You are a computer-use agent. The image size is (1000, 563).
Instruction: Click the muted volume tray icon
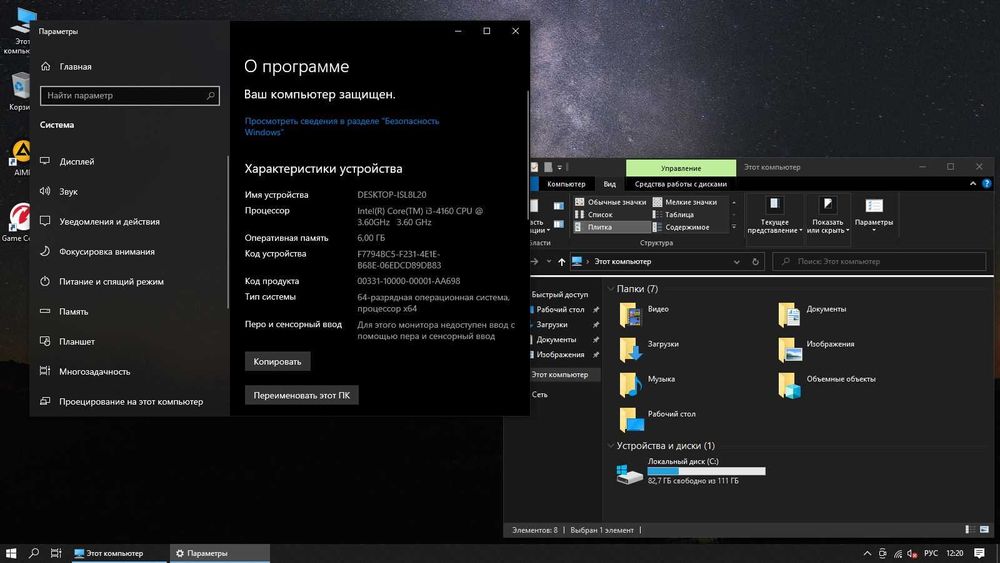[913, 553]
